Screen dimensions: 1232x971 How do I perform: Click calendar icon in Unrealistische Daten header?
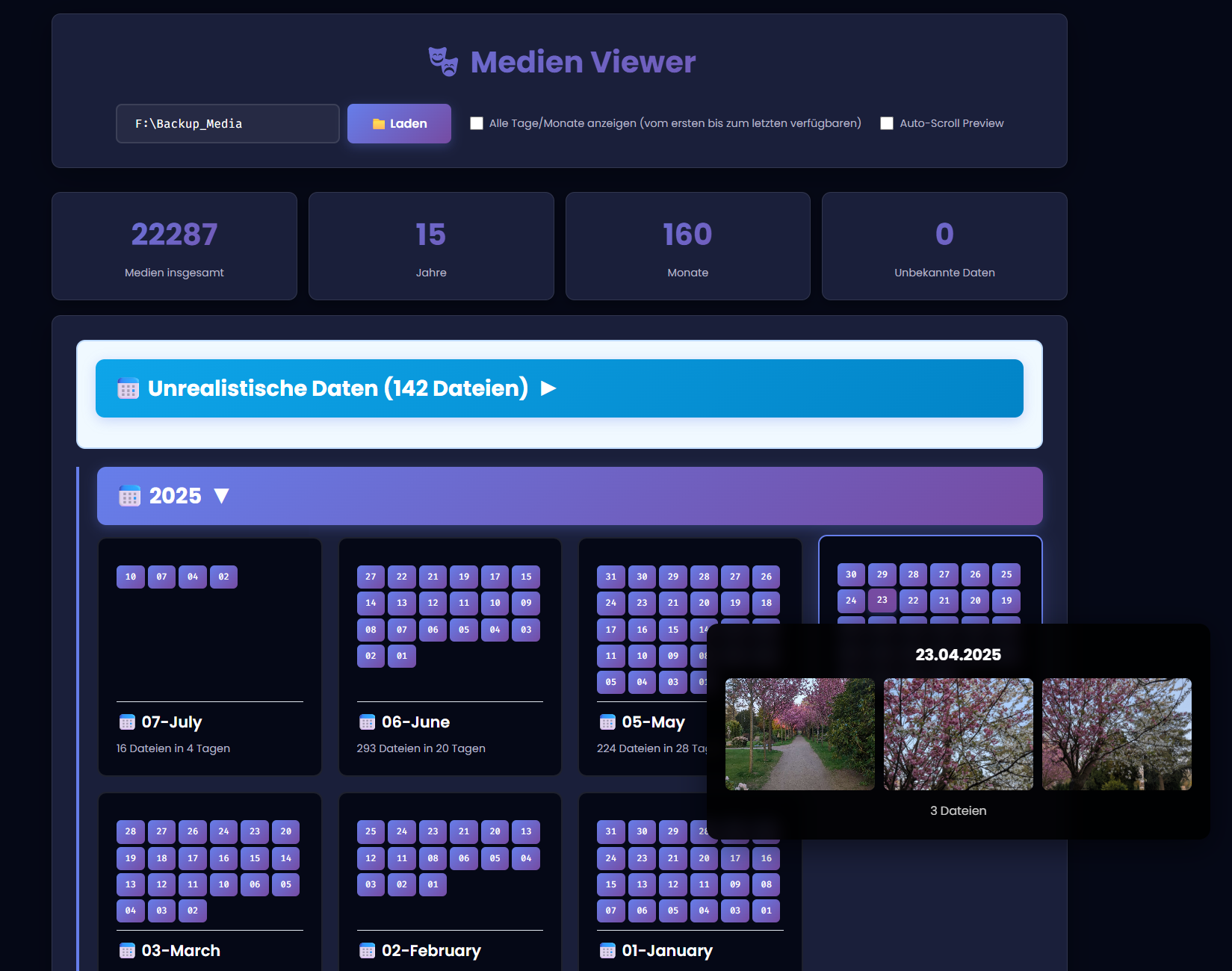tap(128, 388)
